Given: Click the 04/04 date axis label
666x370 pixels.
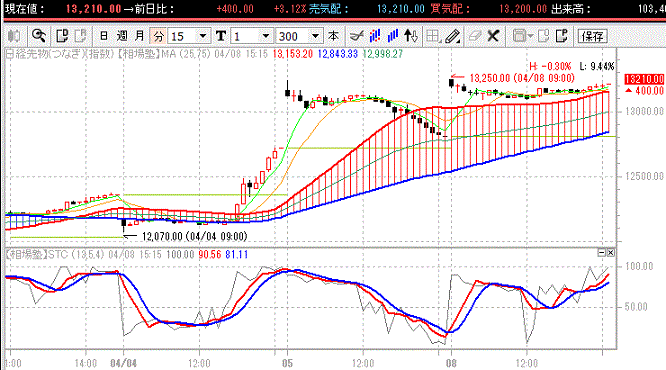Looking at the screenshot, I should point(124,363).
